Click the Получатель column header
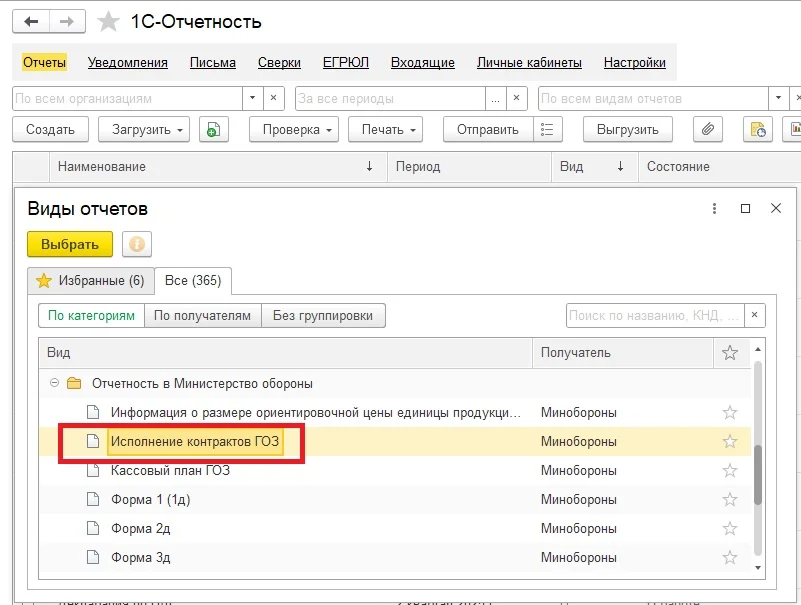 (x=623, y=353)
